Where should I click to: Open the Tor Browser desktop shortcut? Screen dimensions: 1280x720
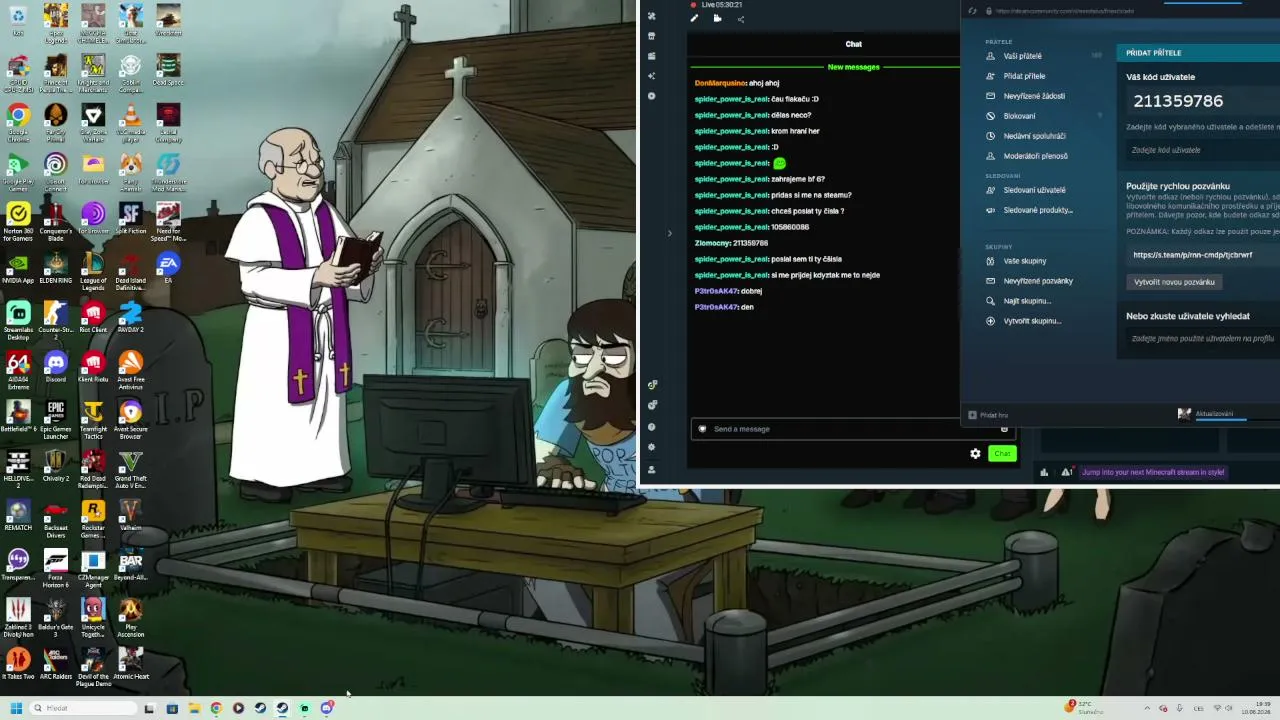93,219
